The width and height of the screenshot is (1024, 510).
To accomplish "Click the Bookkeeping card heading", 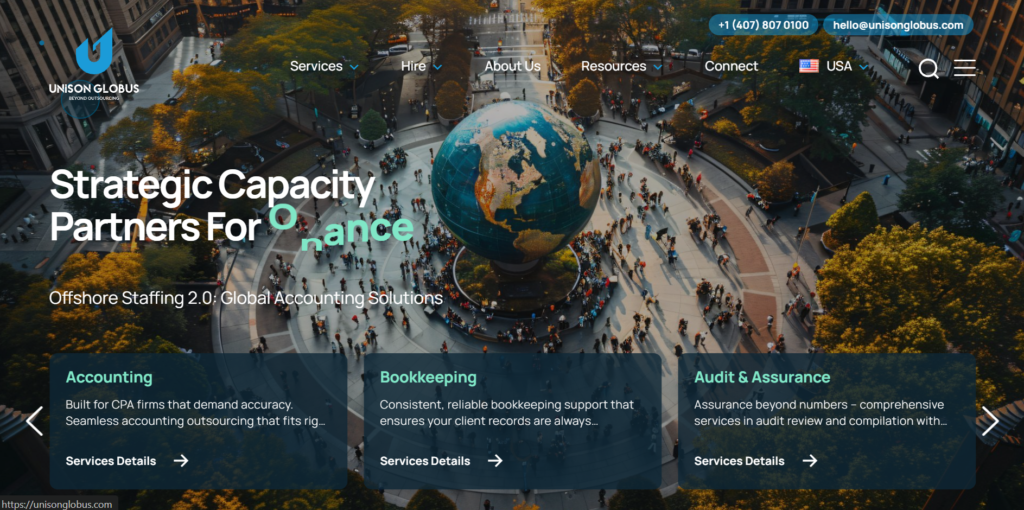I will point(428,377).
